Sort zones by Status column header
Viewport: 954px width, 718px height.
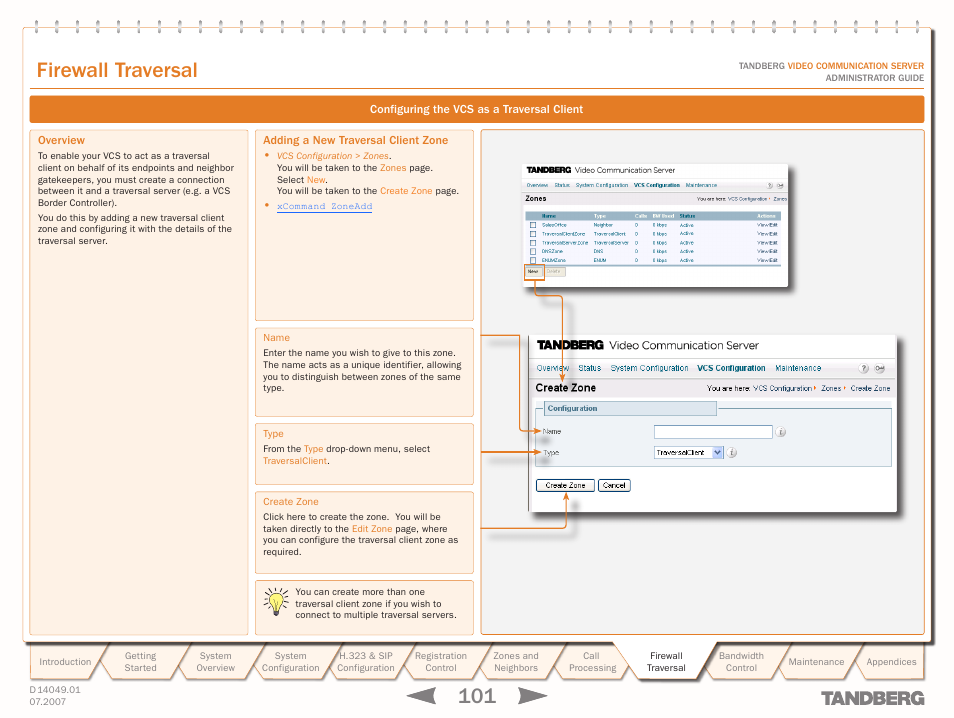coord(688,216)
